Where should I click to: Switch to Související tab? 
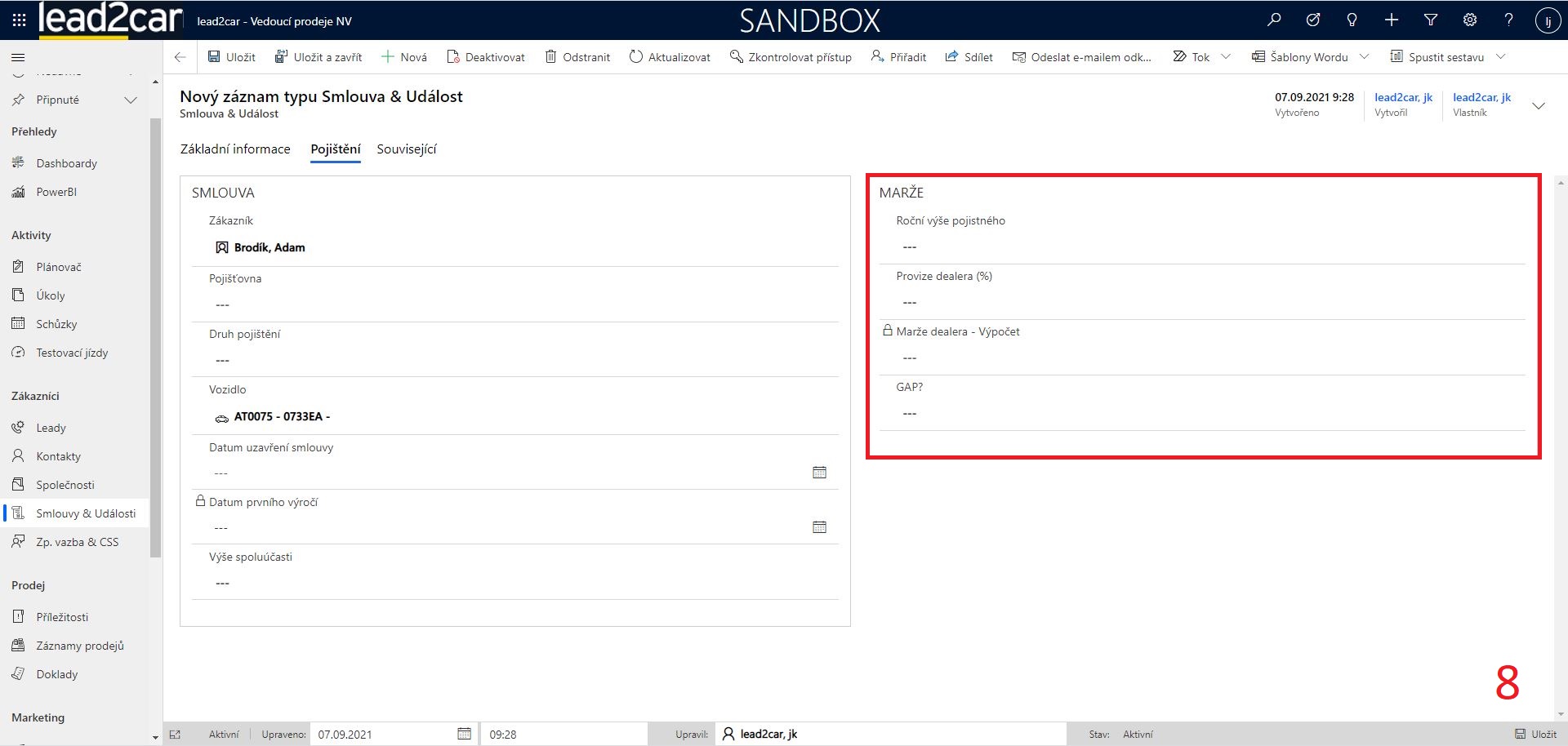coord(407,149)
